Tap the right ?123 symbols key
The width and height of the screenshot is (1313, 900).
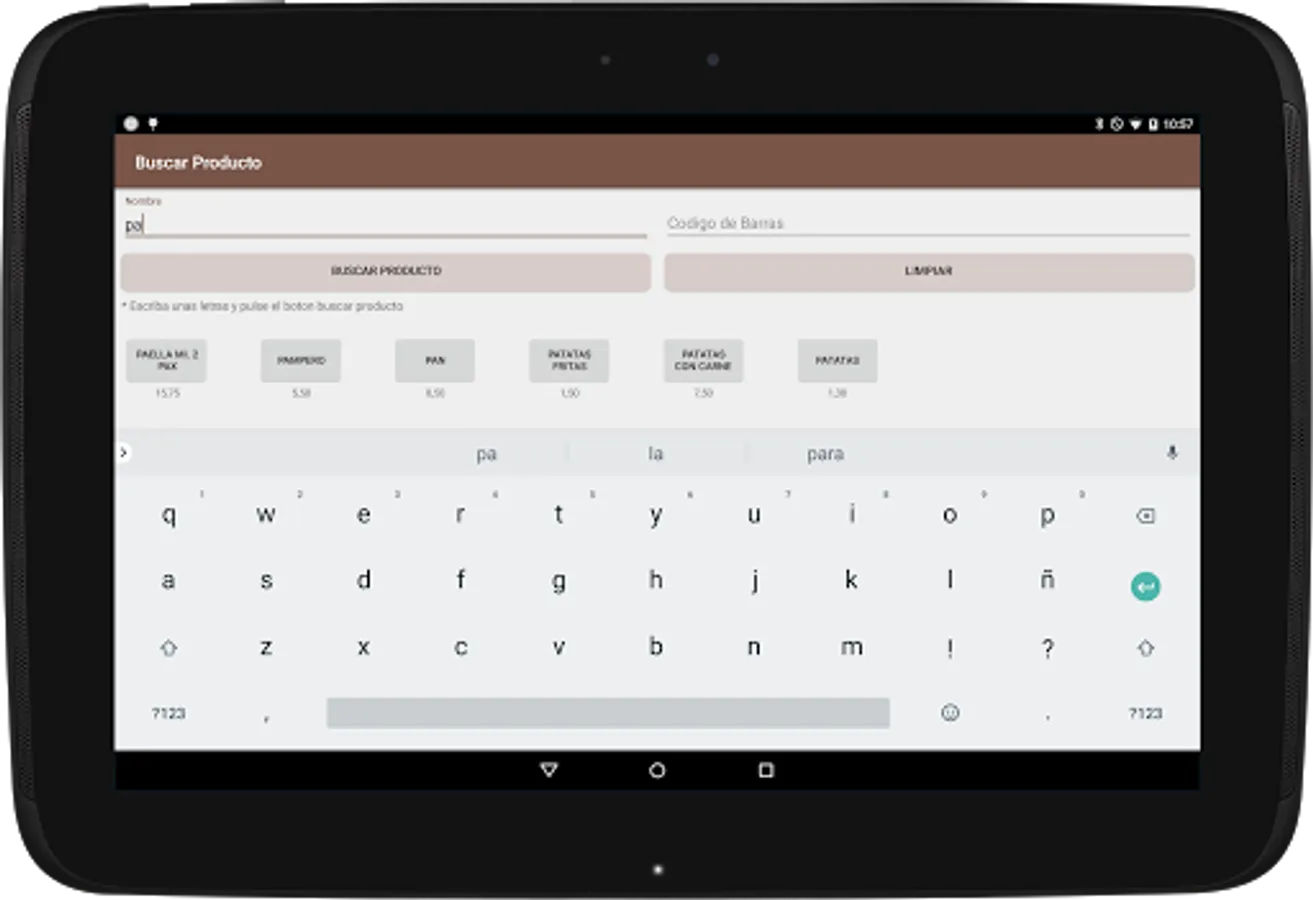point(1145,713)
